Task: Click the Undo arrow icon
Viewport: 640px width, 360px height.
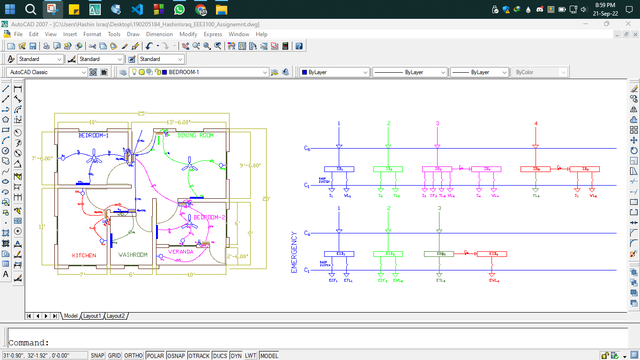Action: click(x=149, y=46)
